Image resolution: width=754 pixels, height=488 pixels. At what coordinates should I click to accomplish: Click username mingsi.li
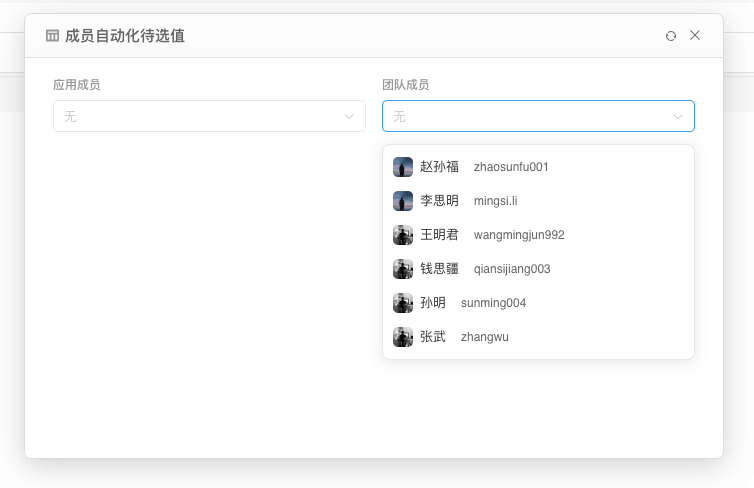click(x=495, y=201)
